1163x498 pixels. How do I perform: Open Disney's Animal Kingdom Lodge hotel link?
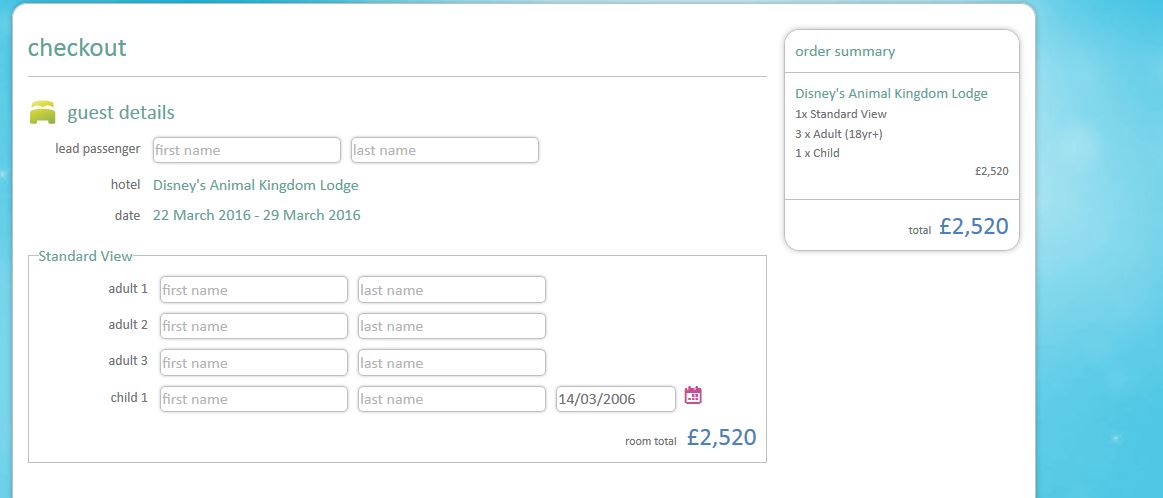click(x=255, y=185)
